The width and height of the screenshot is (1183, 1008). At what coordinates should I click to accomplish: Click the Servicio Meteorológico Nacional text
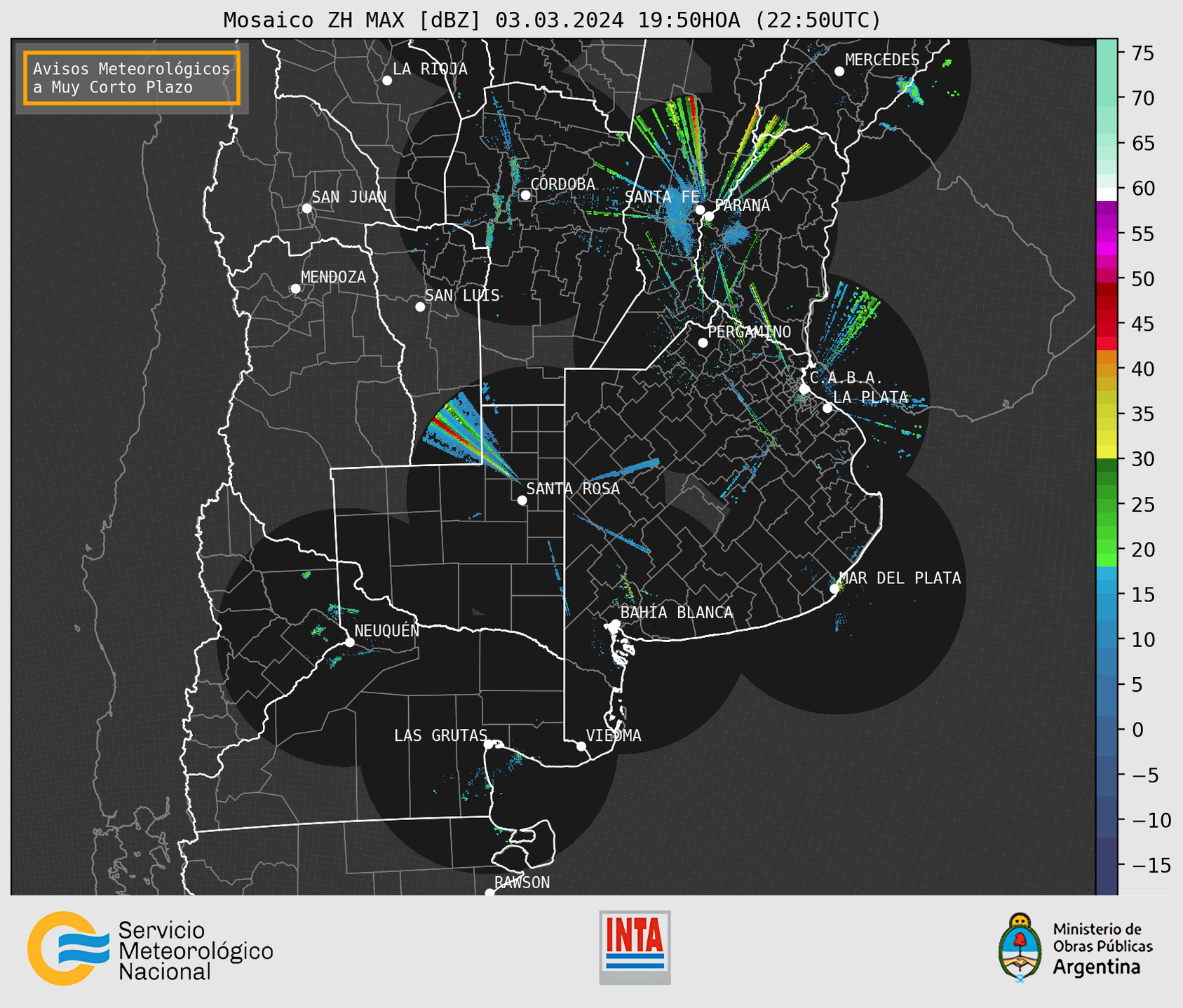[196, 951]
